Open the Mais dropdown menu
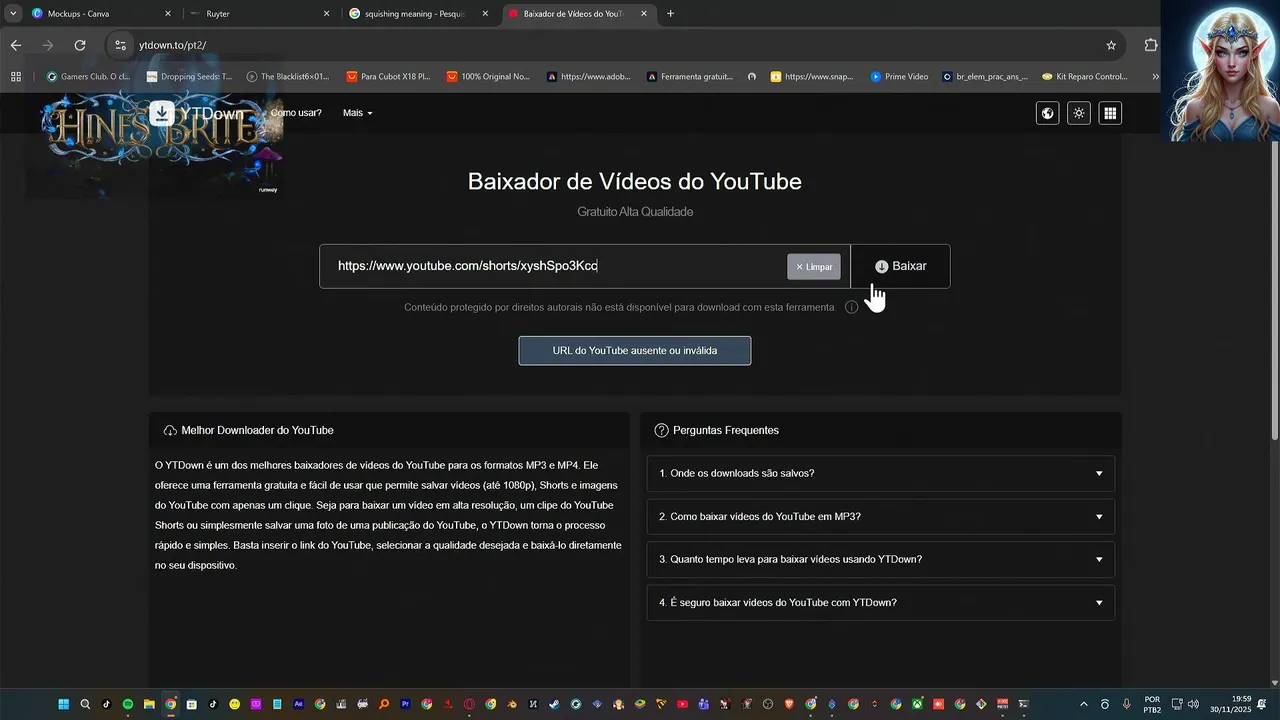 click(357, 113)
